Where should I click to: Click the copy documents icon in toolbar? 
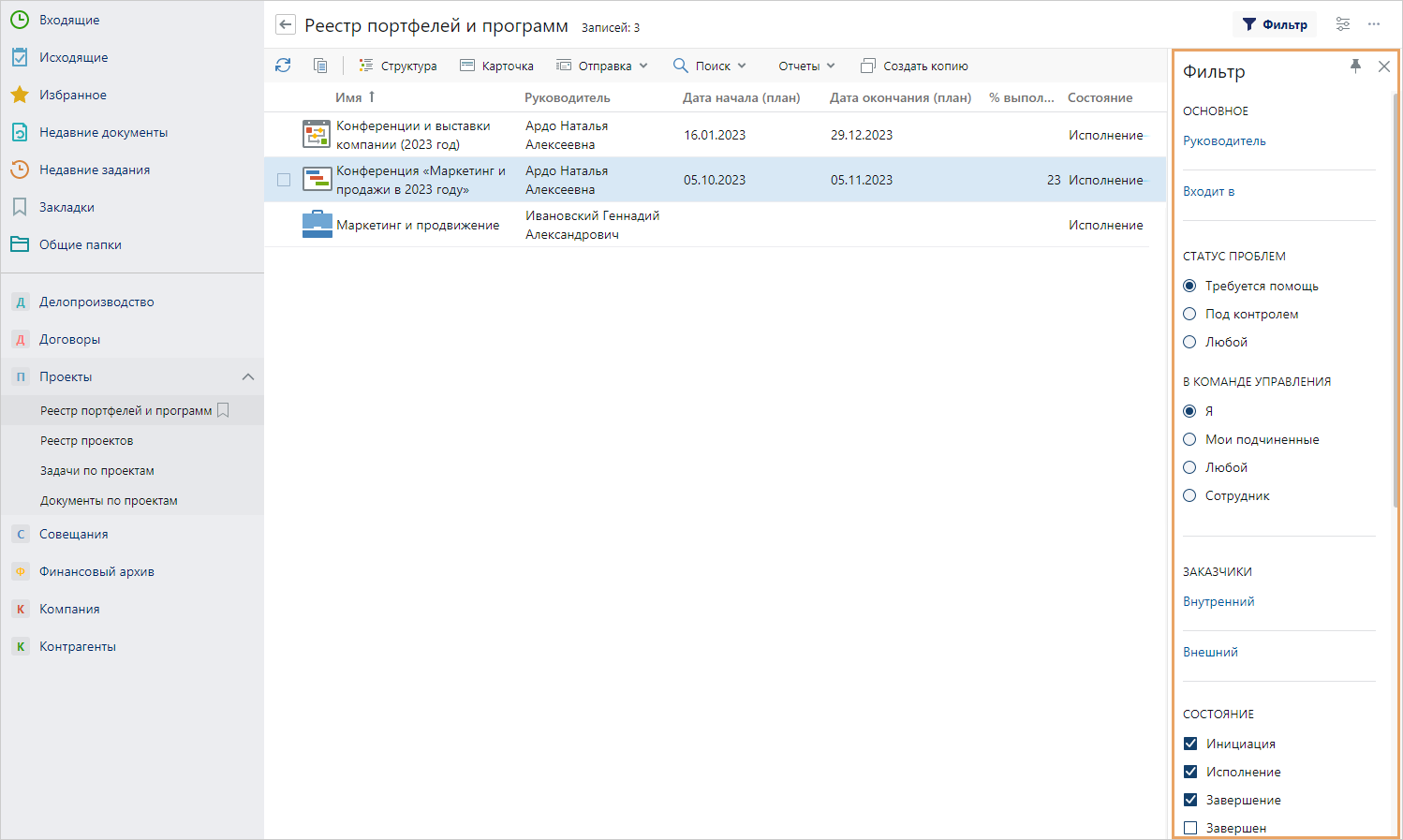[320, 66]
